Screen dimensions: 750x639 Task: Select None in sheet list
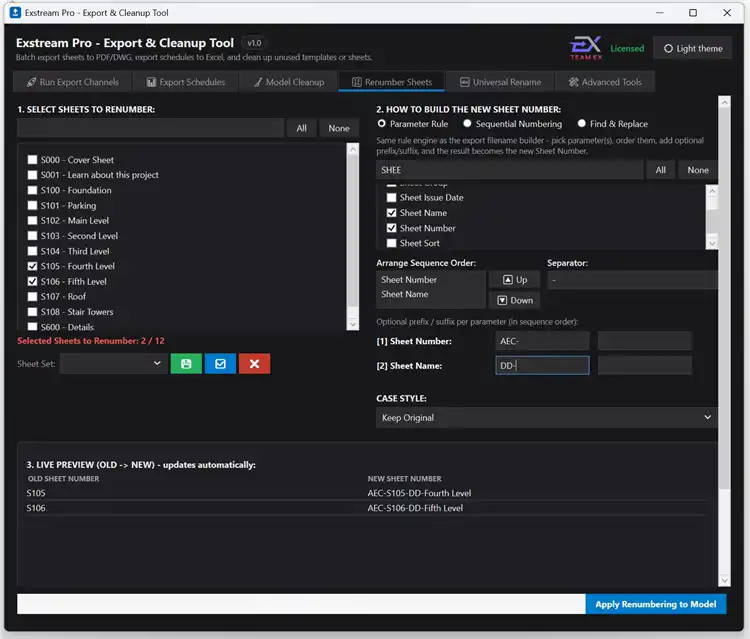339,128
